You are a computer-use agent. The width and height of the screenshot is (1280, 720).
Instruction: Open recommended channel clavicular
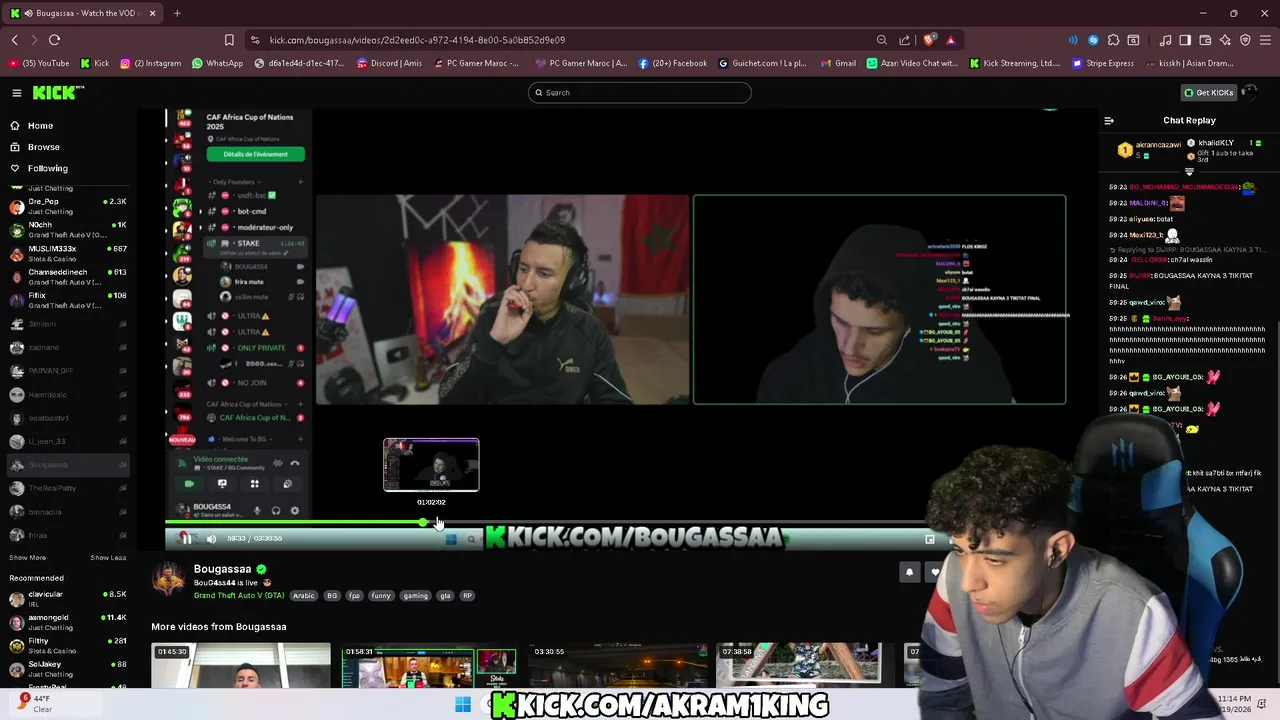coord(68,599)
